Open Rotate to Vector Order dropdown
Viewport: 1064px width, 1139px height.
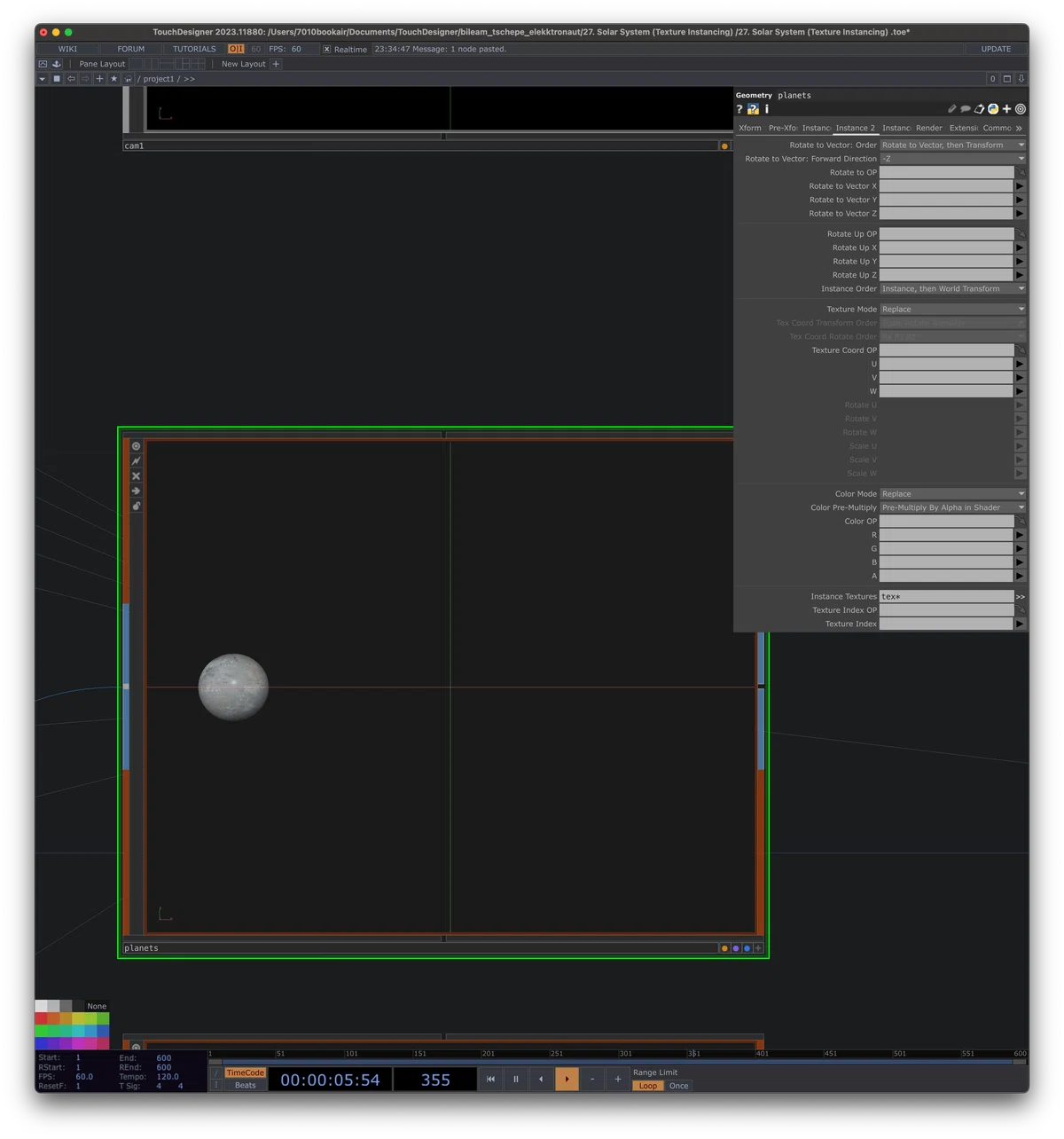click(953, 145)
